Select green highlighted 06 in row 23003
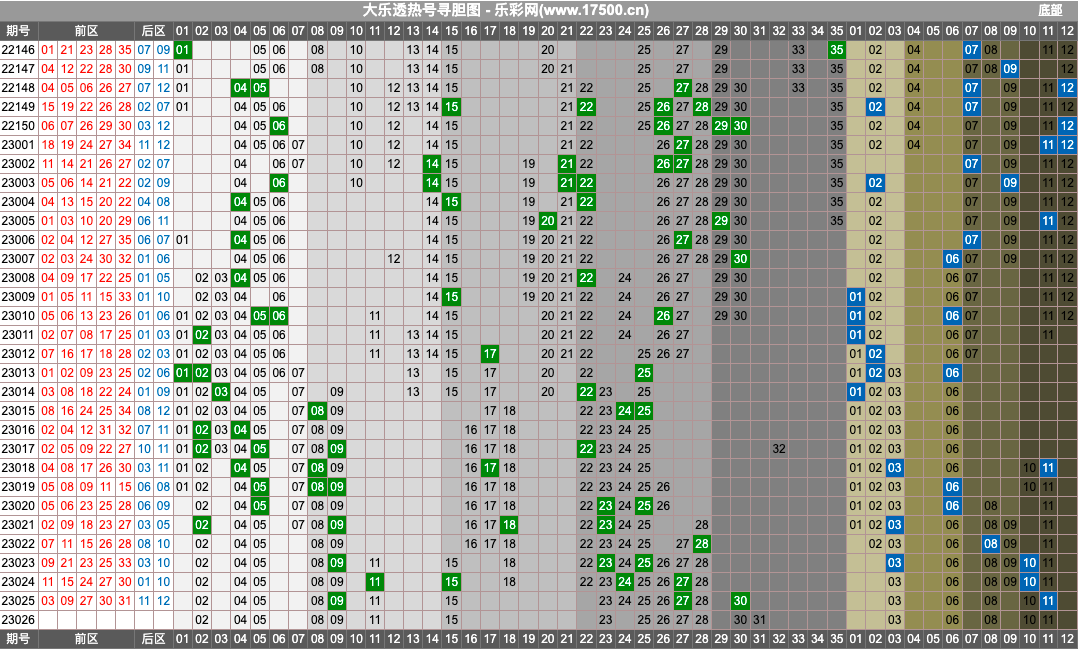This screenshot has width=1080, height=649. pyautogui.click(x=278, y=183)
